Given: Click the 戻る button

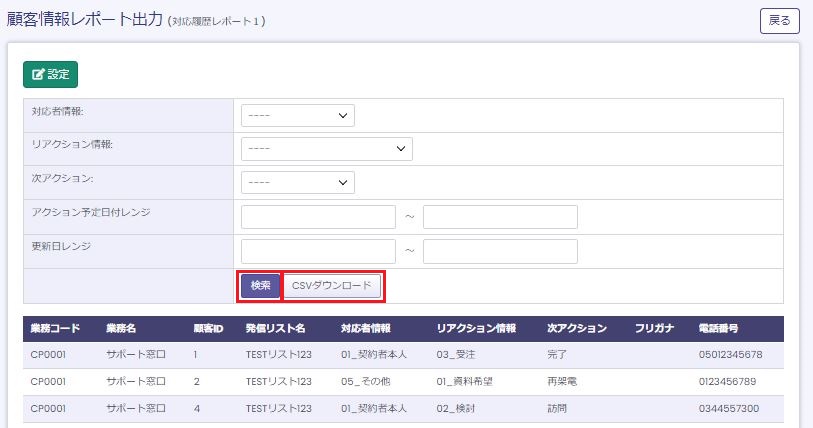Looking at the screenshot, I should click(779, 21).
